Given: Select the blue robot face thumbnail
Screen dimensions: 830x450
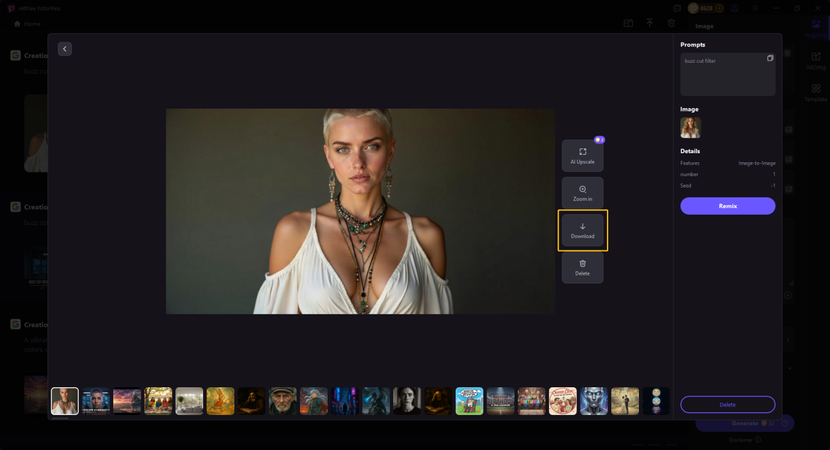Looking at the screenshot, I should pyautogui.click(x=593, y=401).
